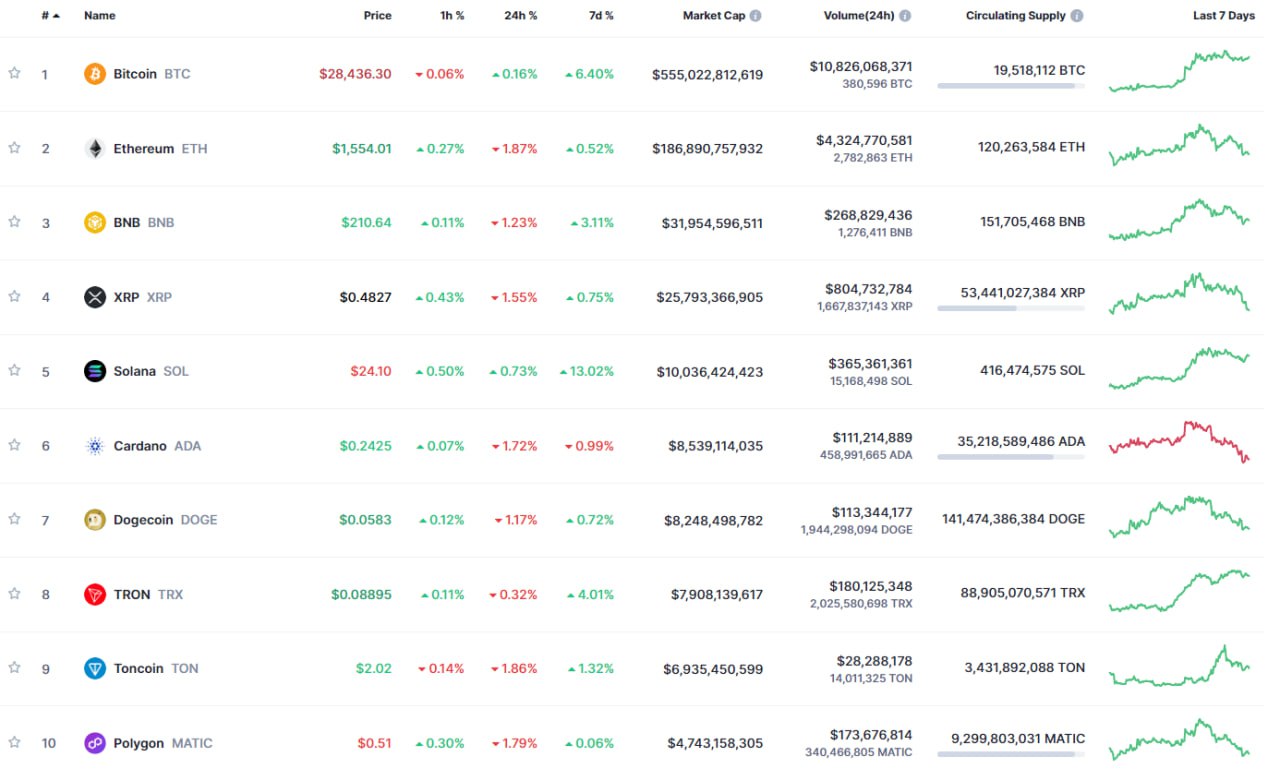Sort the table by Price column
This screenshot has width=1280, height=769.
pos(377,16)
